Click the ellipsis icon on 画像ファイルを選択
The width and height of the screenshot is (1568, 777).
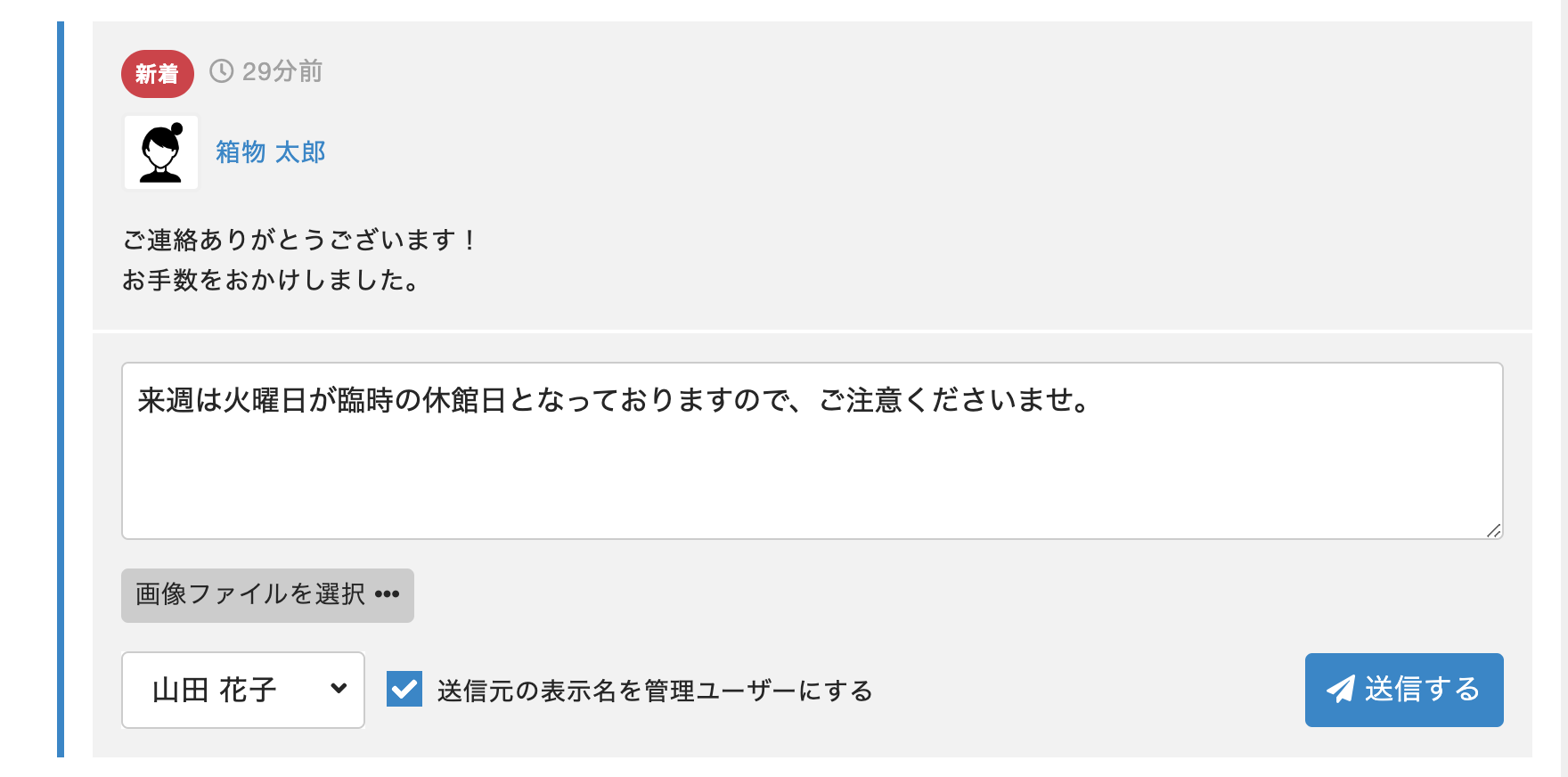coord(387,594)
